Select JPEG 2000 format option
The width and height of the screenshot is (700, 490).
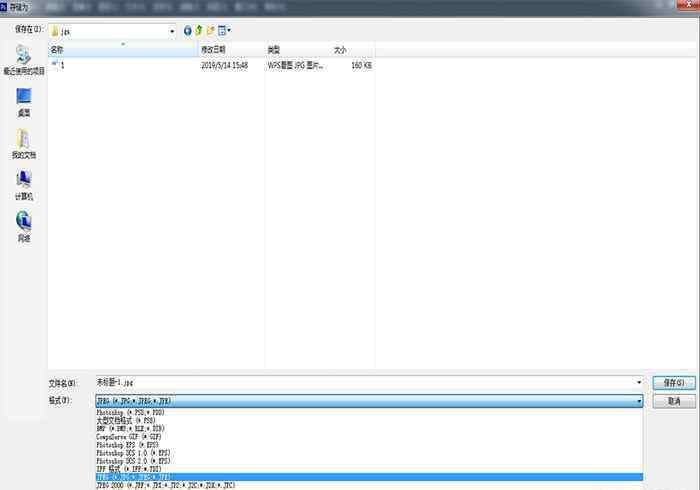(165, 485)
